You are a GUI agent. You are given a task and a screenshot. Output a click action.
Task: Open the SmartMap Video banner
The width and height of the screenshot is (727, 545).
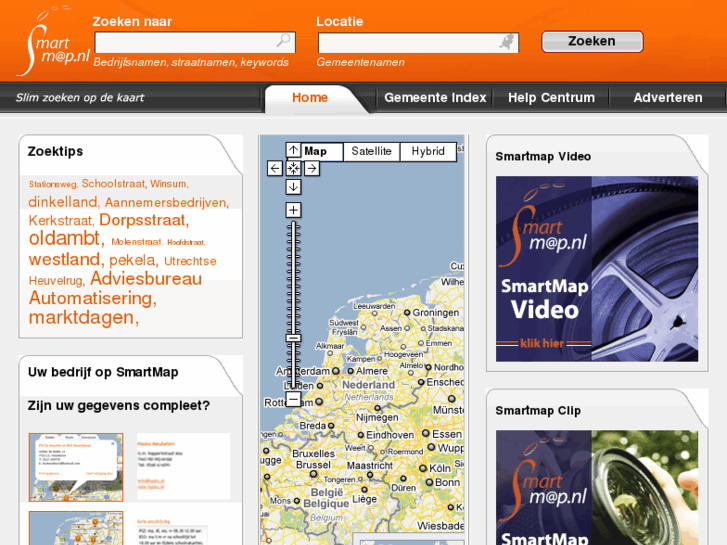click(597, 269)
